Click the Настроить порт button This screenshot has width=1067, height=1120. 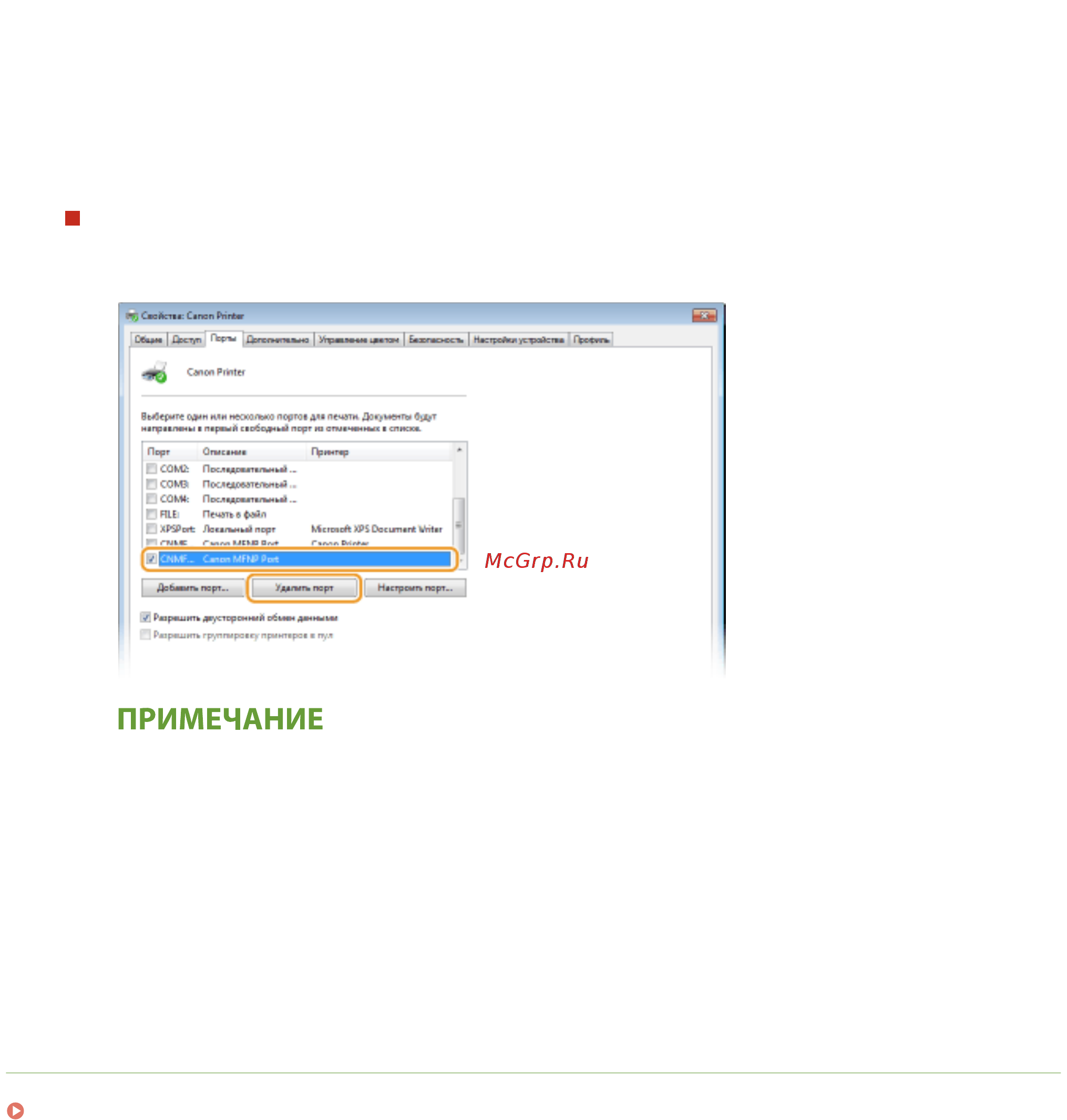(415, 588)
